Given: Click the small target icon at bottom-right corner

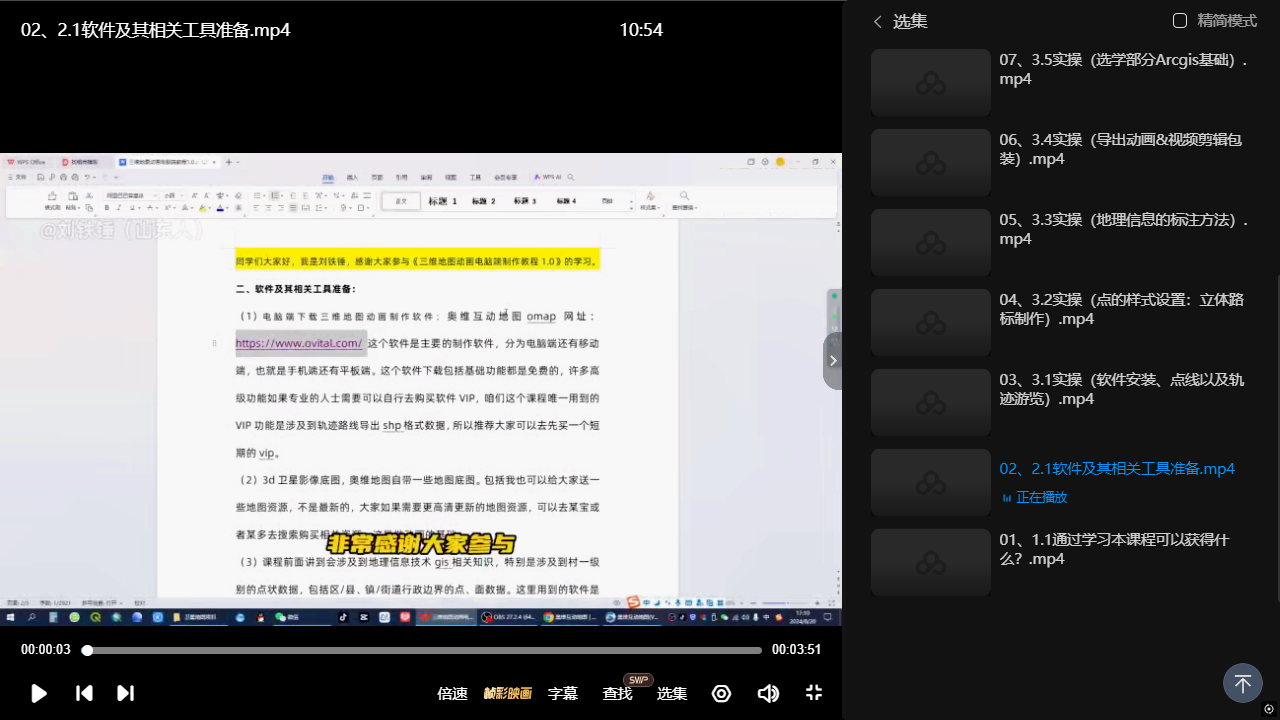Looking at the screenshot, I should coord(1269,709).
